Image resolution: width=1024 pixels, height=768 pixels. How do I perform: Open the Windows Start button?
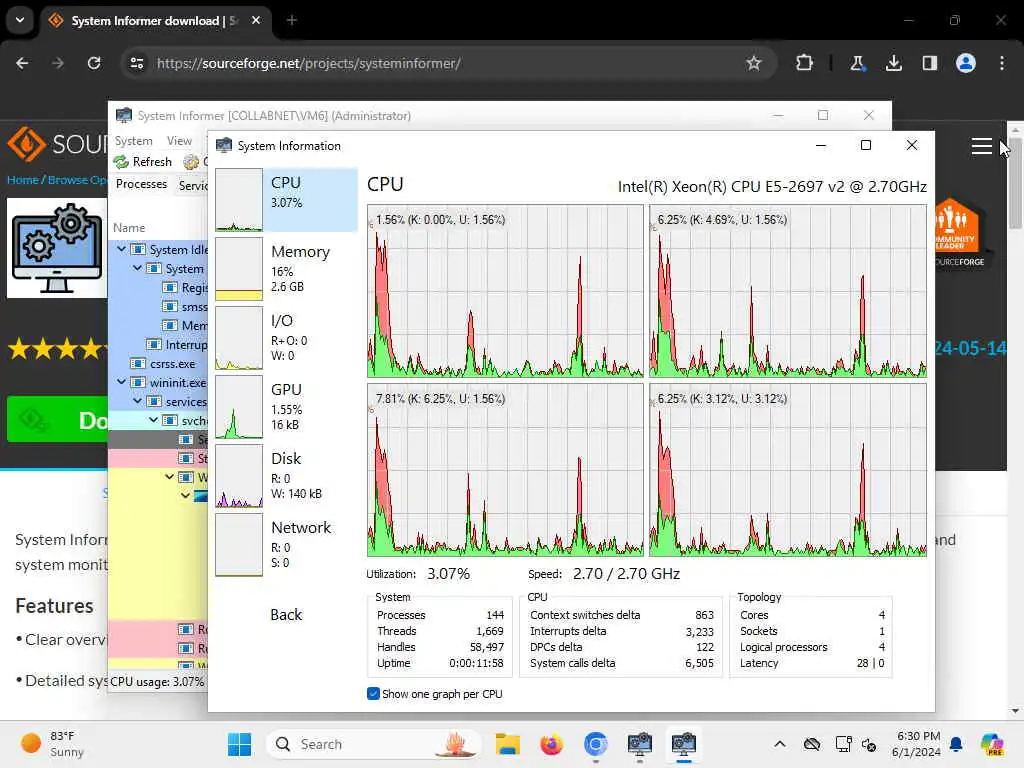(x=239, y=744)
